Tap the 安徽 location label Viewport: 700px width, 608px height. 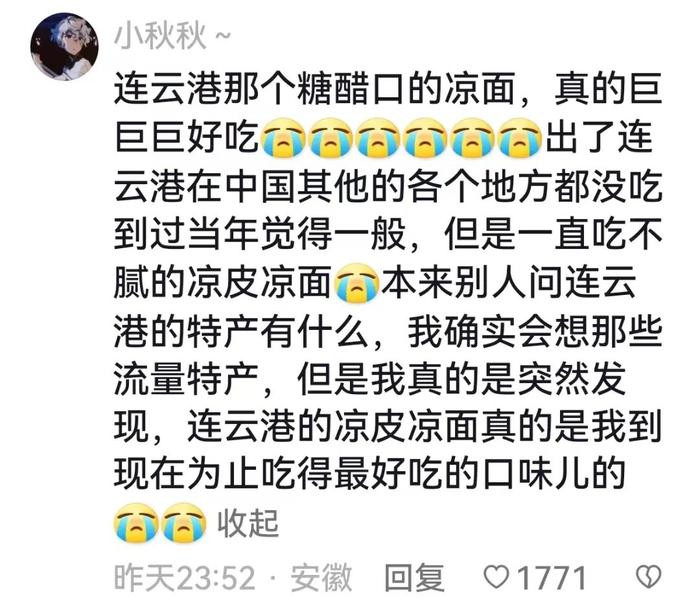(321, 578)
